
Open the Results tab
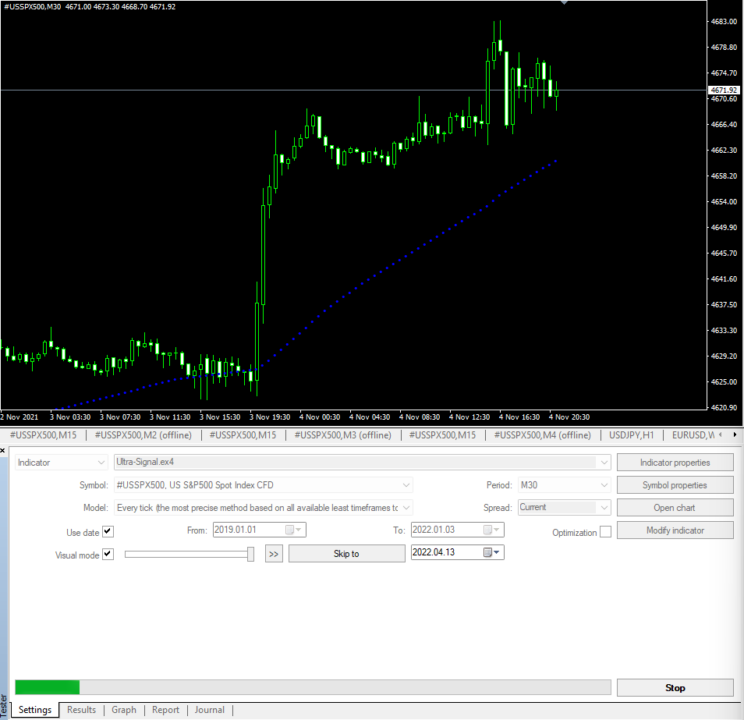coord(81,710)
